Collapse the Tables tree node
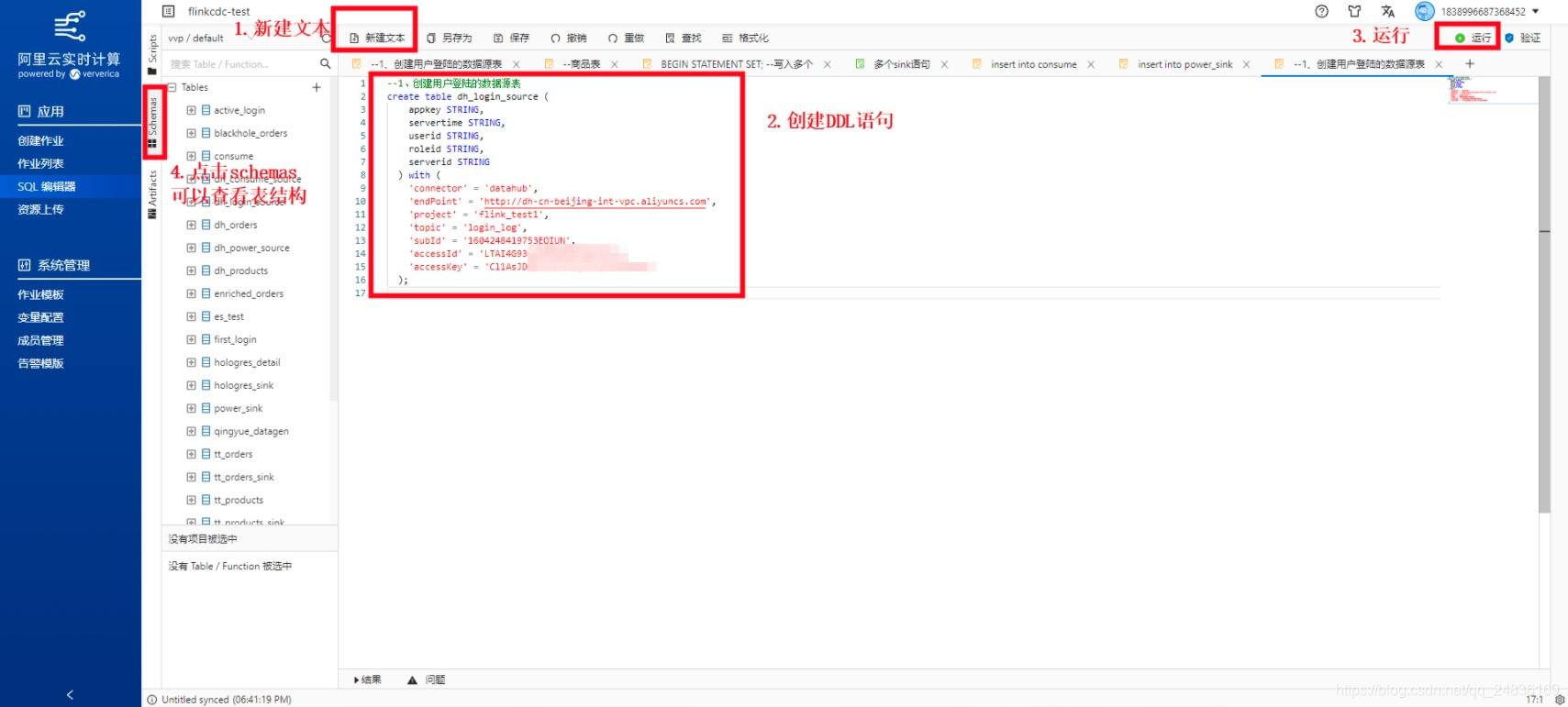 pos(172,87)
